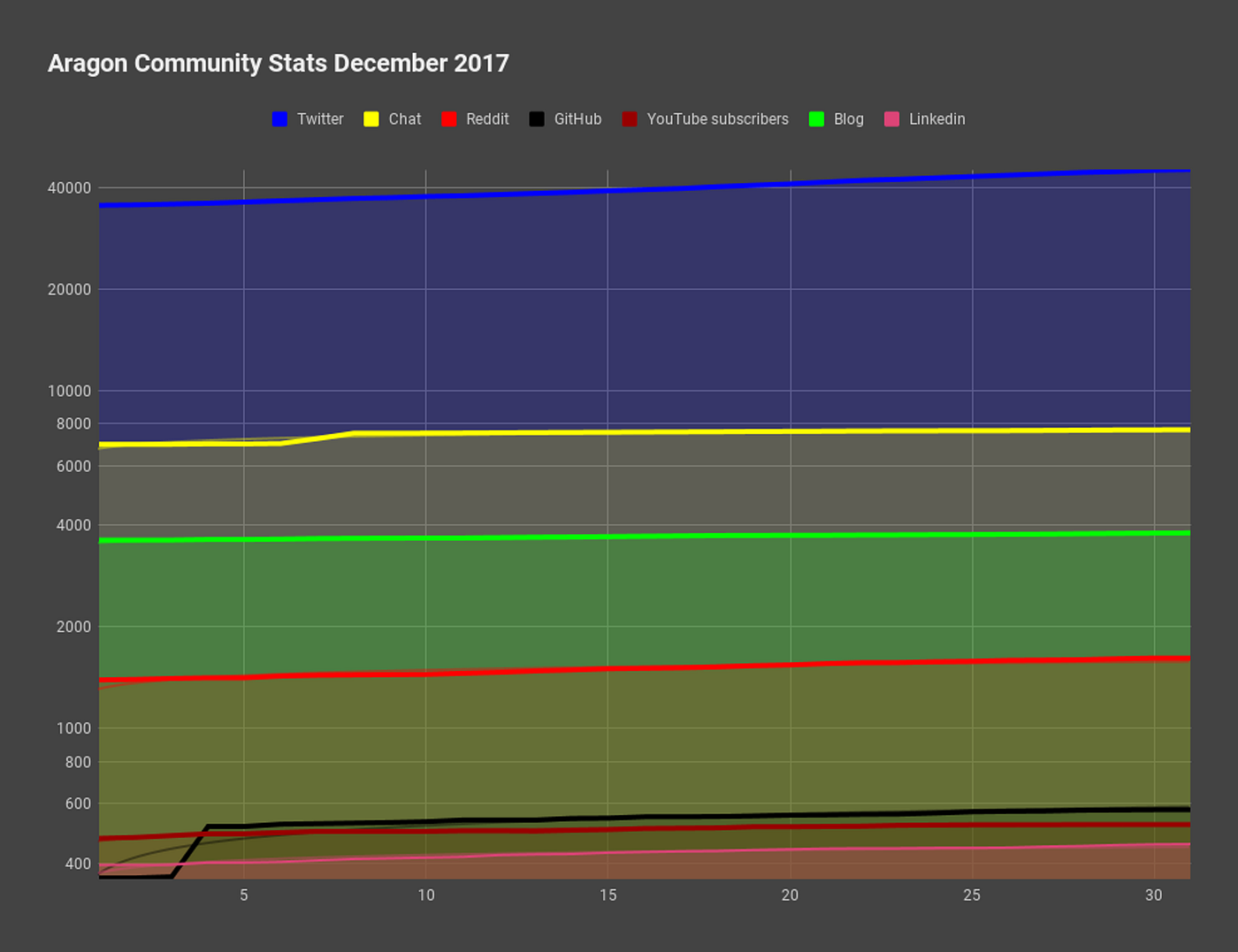Click the 8000 y-axis label
The image size is (1238, 952).
click(x=73, y=424)
